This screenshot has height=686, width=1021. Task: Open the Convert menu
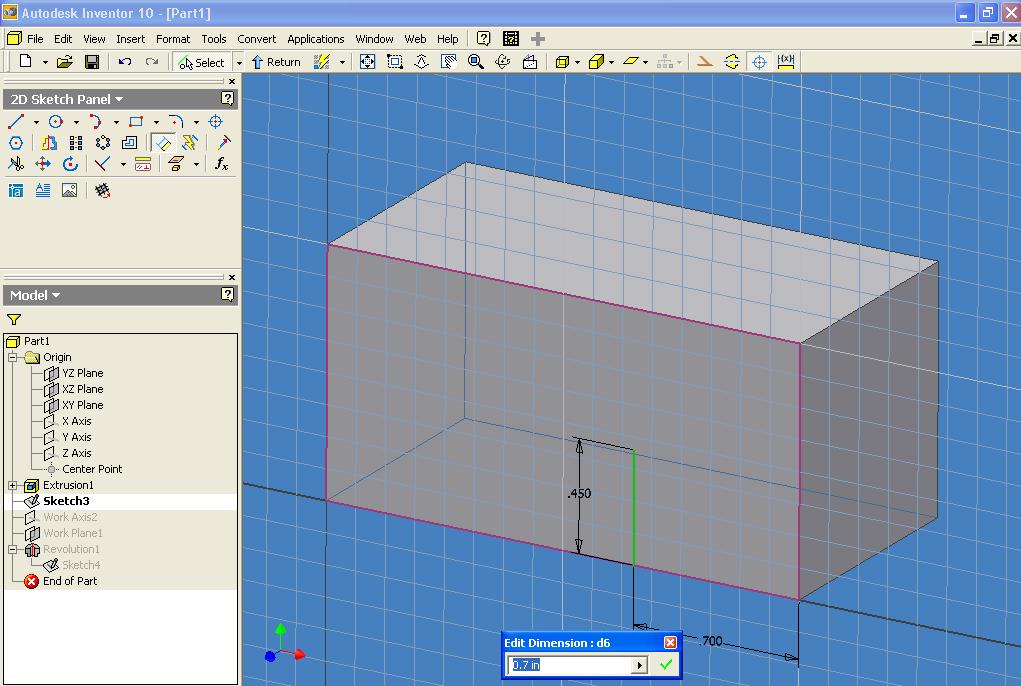(257, 39)
